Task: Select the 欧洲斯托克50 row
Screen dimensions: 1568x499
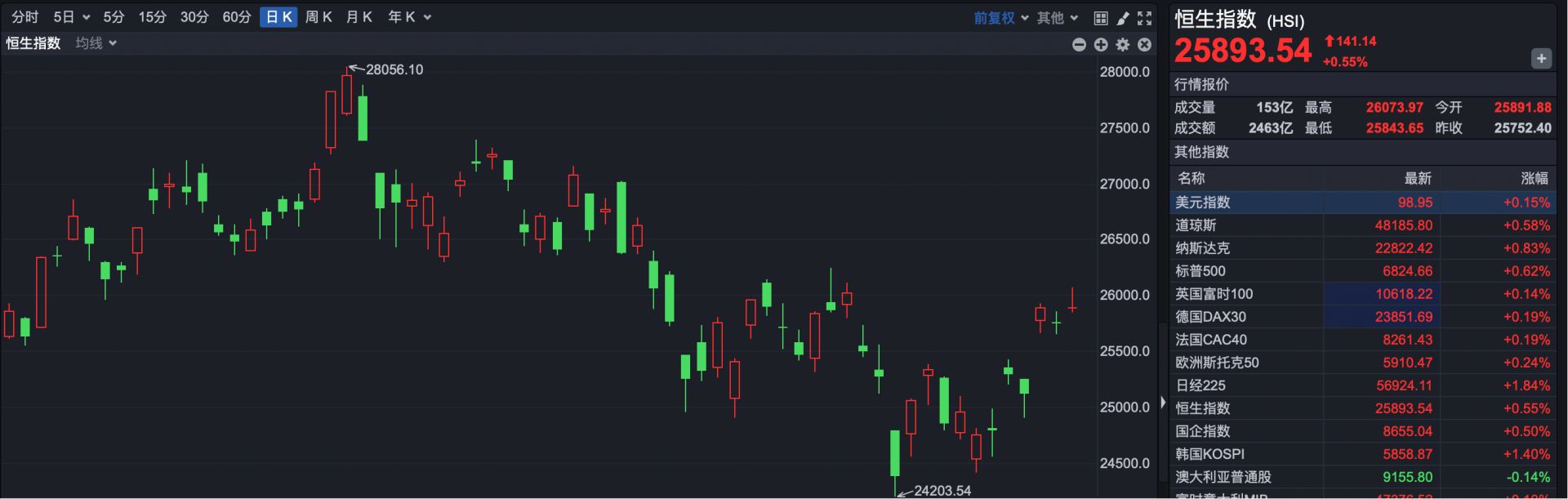Action: coord(1363,363)
